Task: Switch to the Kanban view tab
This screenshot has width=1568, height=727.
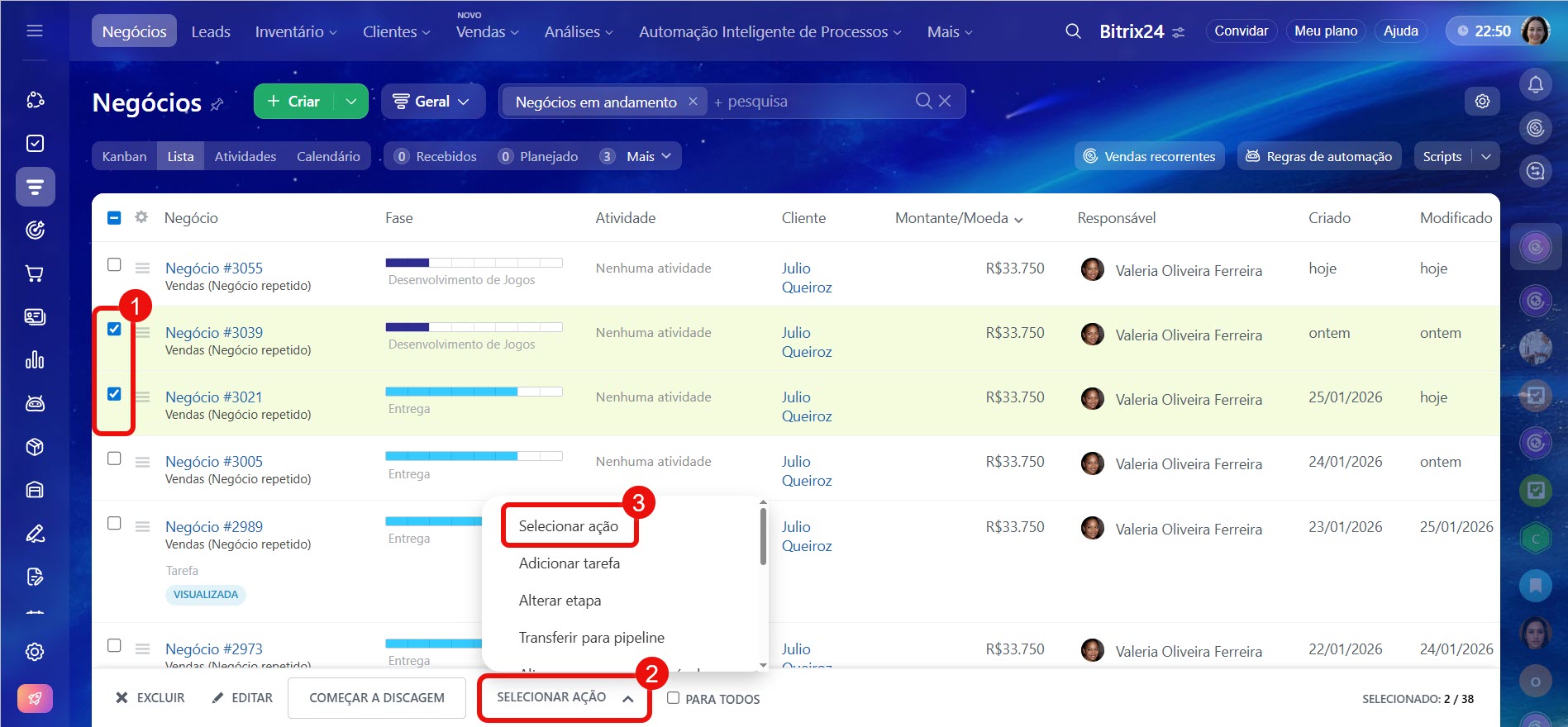Action: click(x=124, y=156)
